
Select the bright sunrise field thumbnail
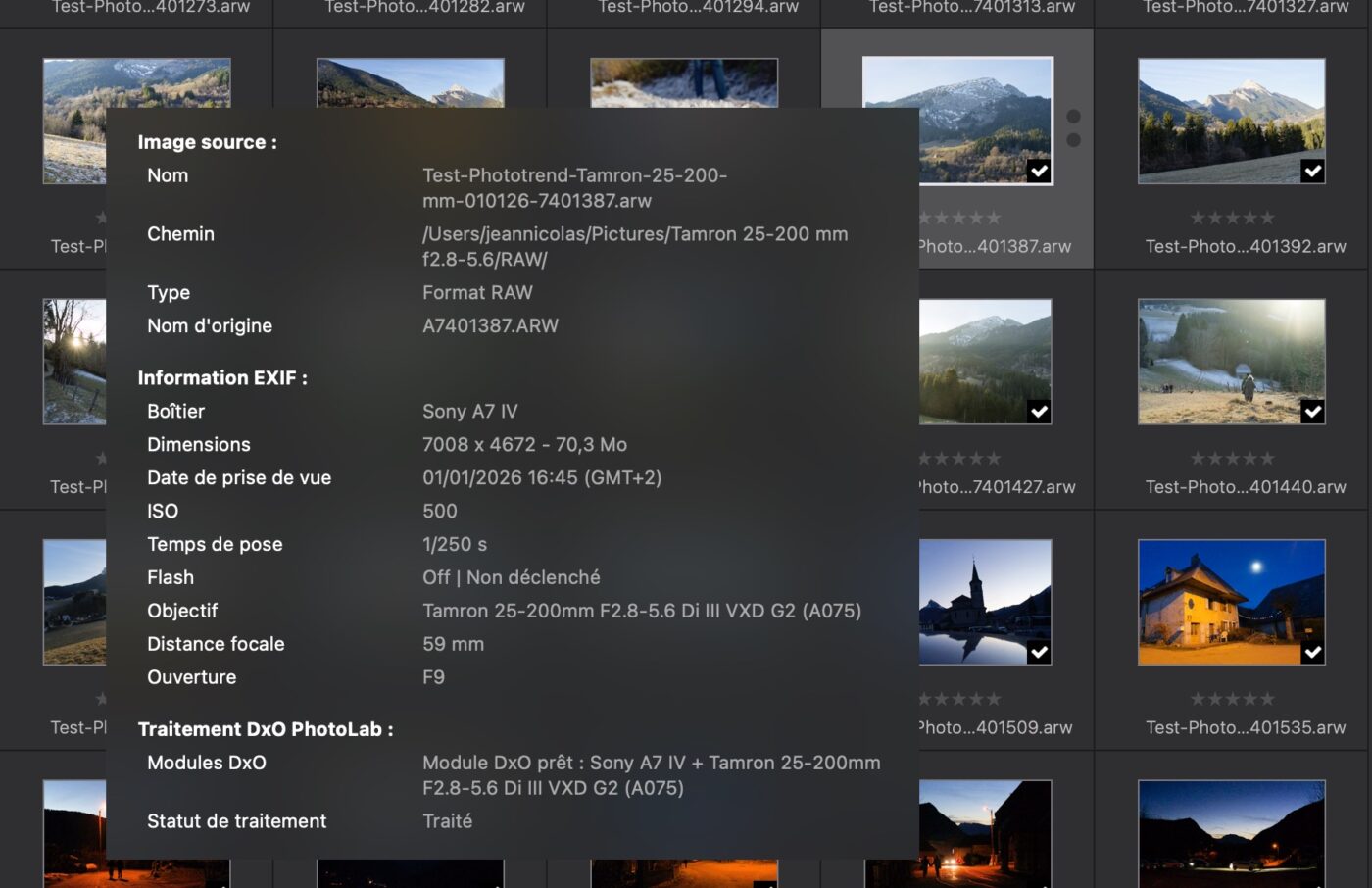click(1231, 361)
